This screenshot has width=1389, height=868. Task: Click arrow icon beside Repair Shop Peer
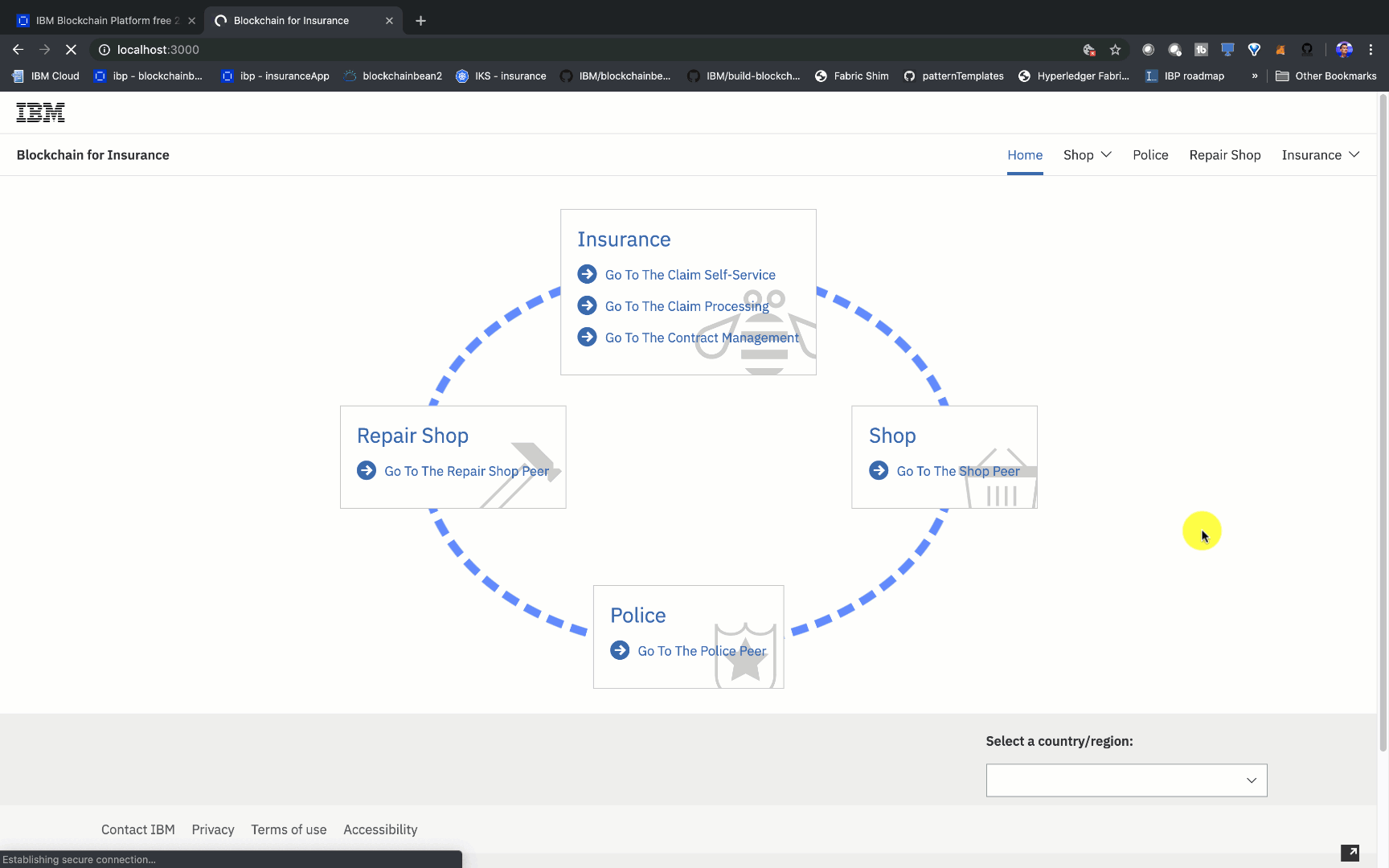tap(367, 470)
